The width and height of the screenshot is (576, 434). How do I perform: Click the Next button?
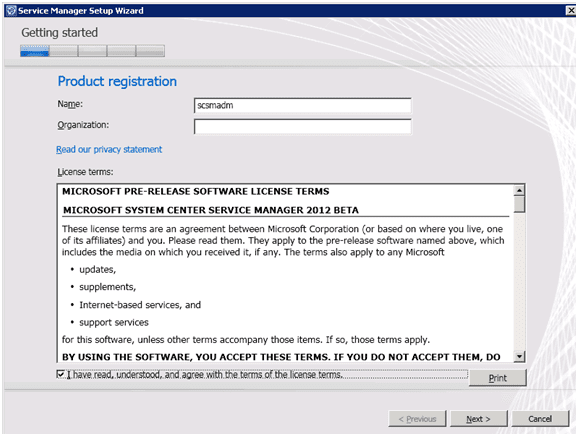point(478,419)
